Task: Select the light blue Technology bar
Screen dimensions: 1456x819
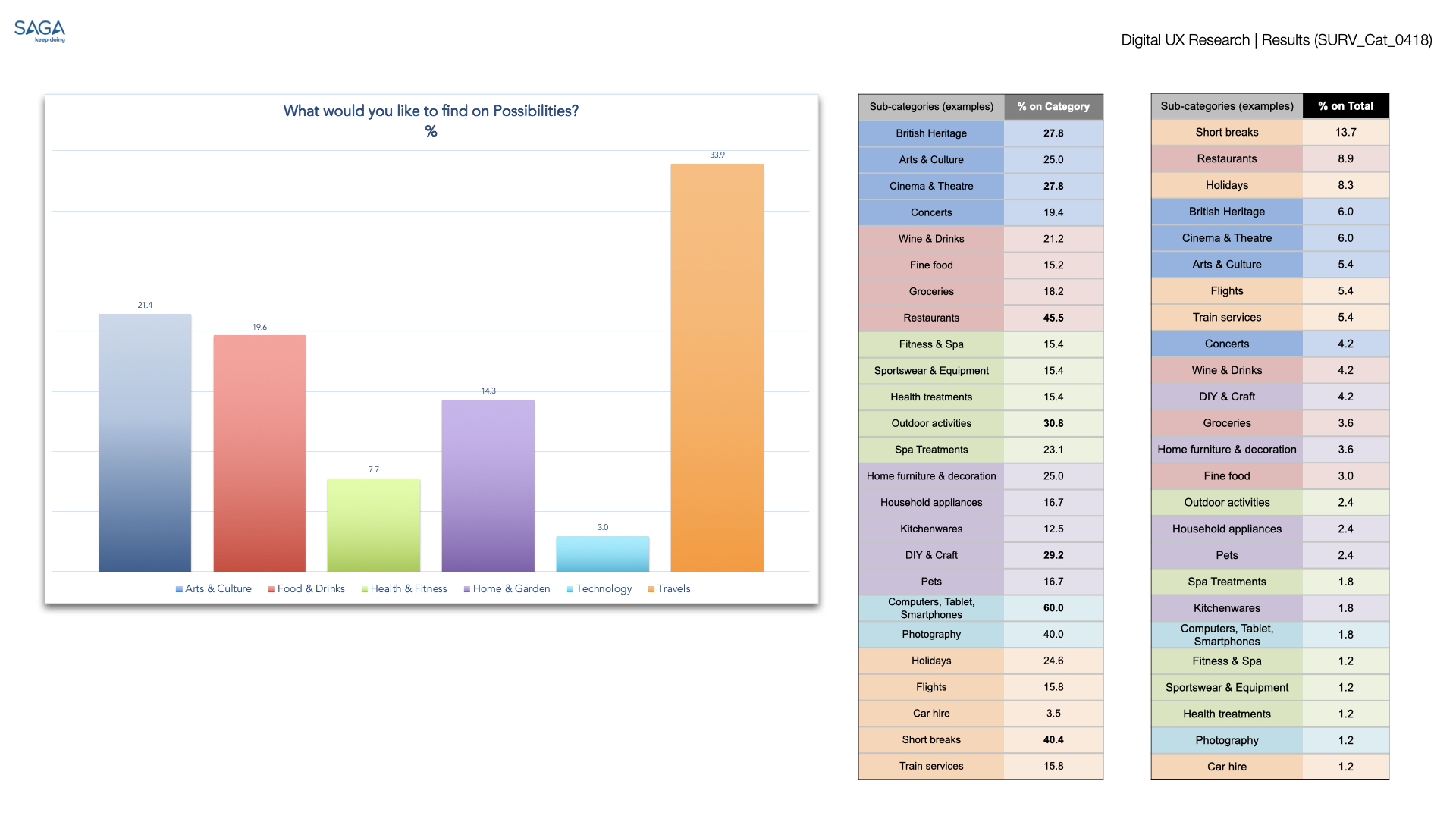Action: [602, 554]
